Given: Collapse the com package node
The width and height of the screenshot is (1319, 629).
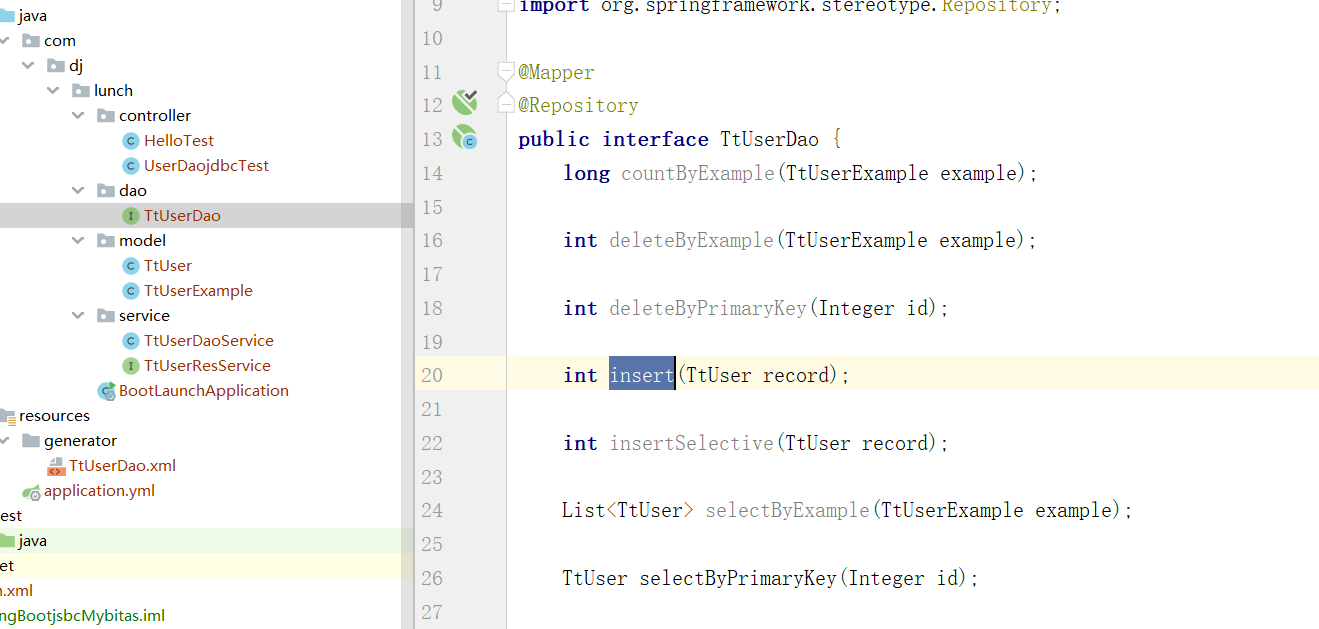Looking at the screenshot, I should click(5, 41).
